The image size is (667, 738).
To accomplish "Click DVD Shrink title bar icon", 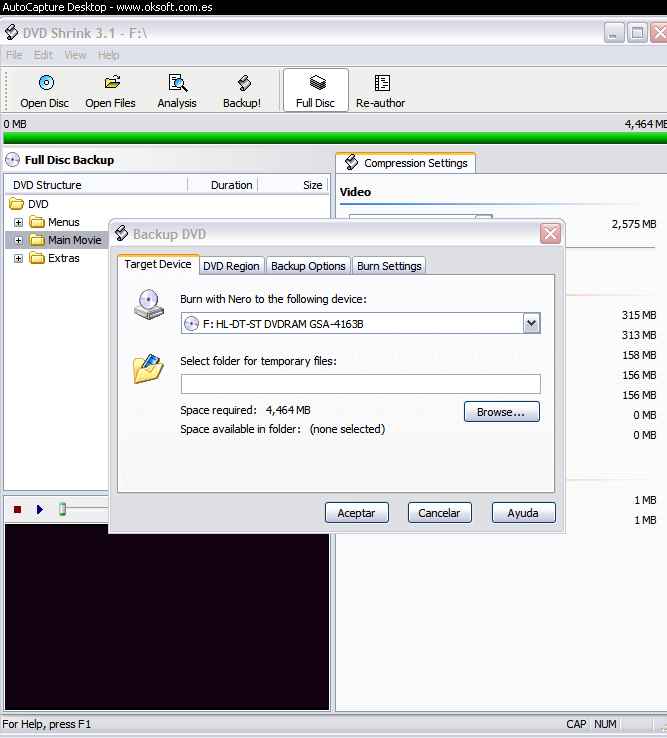I will 11,33.
